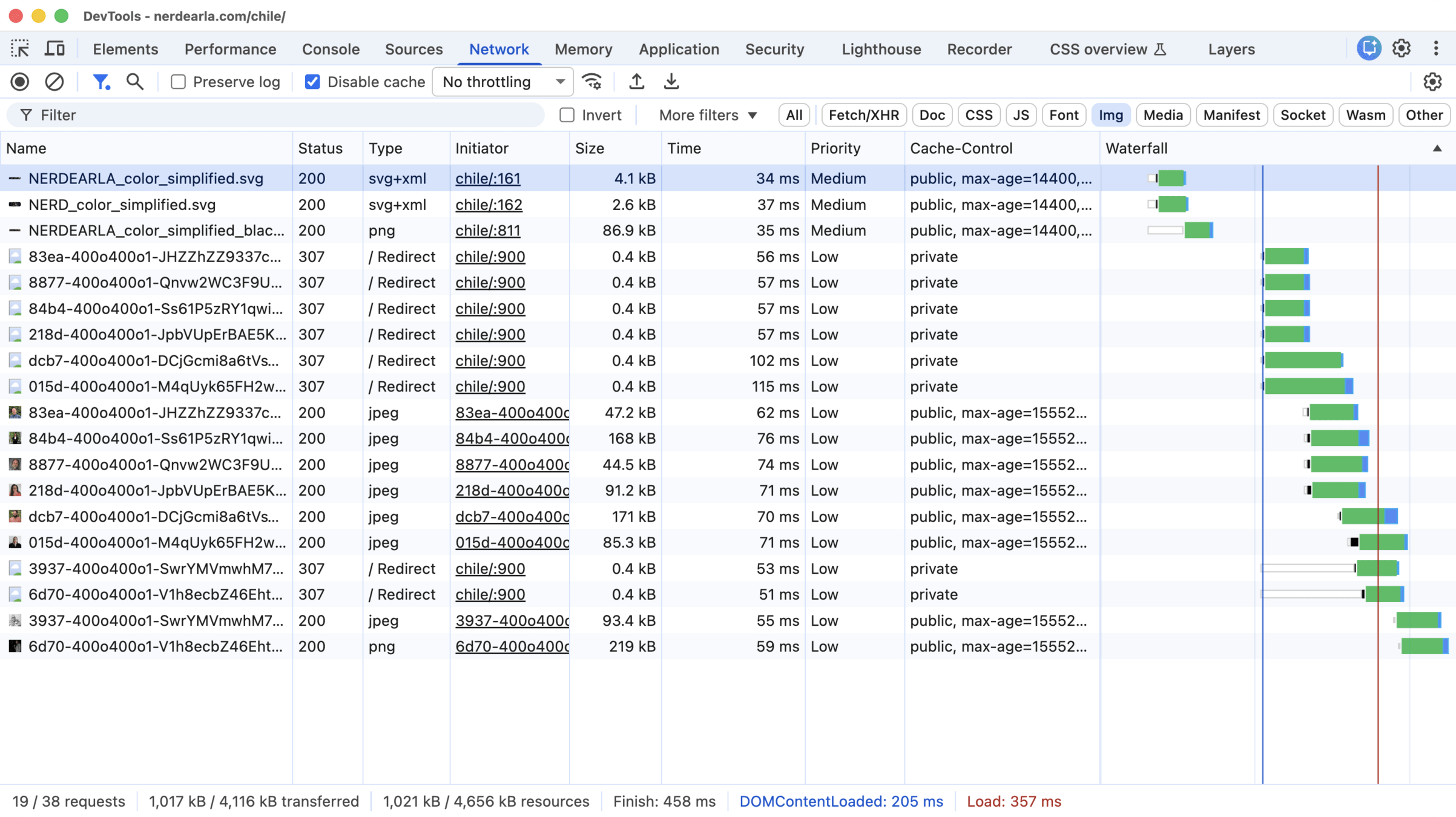
Task: Select the Fetch/XHR filter button
Action: (x=863, y=115)
